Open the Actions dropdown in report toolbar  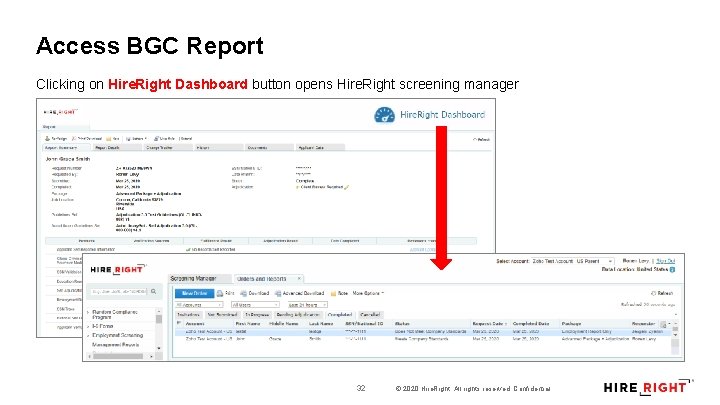[x=136, y=138]
